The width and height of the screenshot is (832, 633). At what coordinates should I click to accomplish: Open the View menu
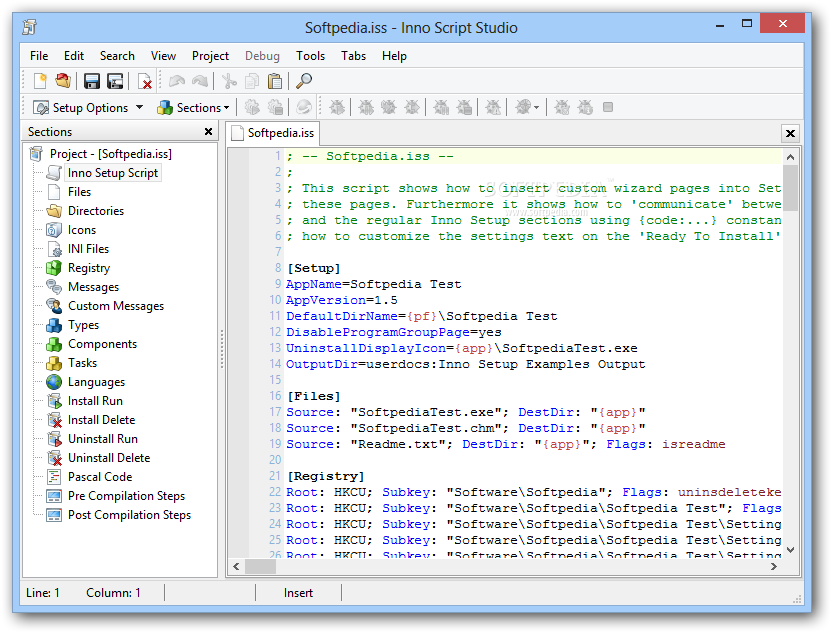point(163,56)
